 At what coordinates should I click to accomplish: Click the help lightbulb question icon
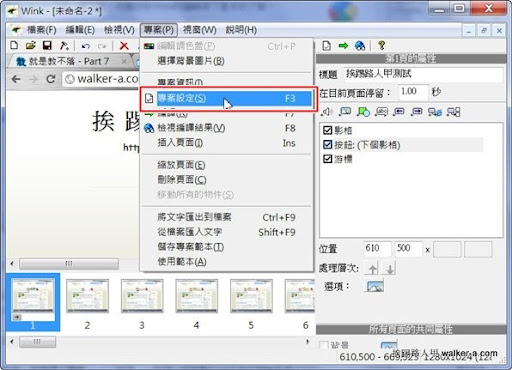click(x=382, y=45)
